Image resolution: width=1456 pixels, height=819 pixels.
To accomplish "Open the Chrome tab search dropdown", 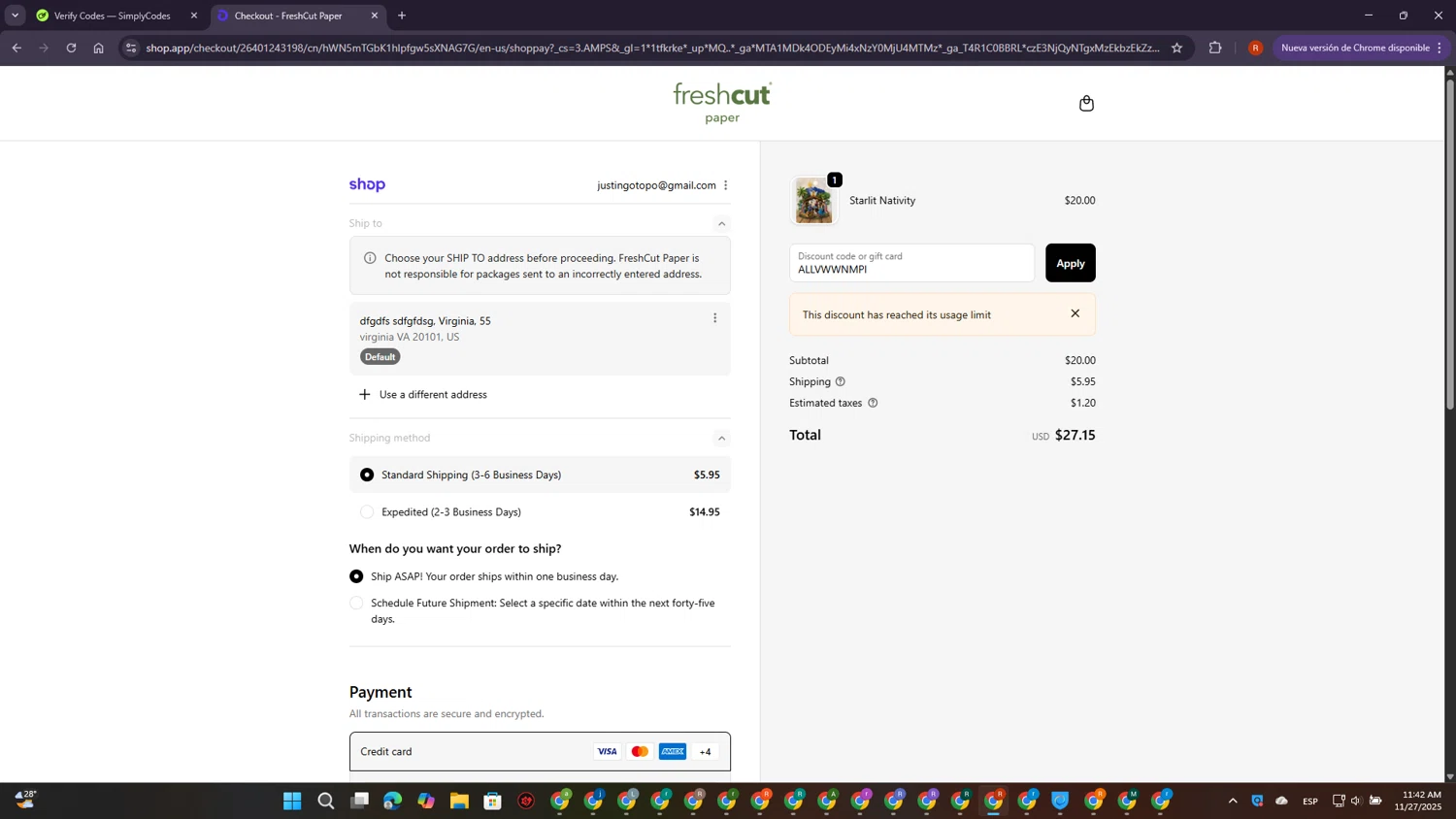I will [15, 16].
